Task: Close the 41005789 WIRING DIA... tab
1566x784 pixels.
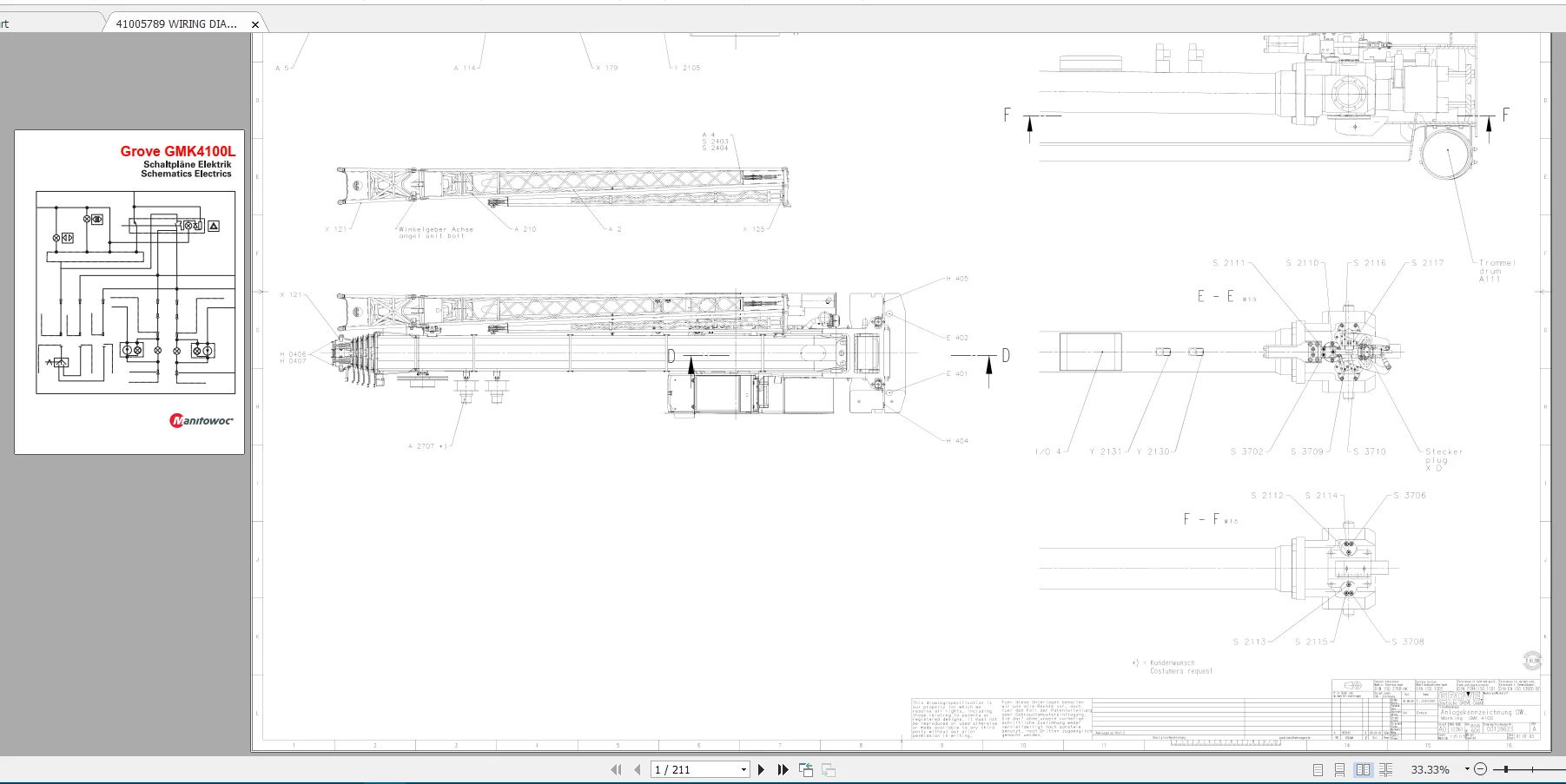Action: tap(255, 24)
